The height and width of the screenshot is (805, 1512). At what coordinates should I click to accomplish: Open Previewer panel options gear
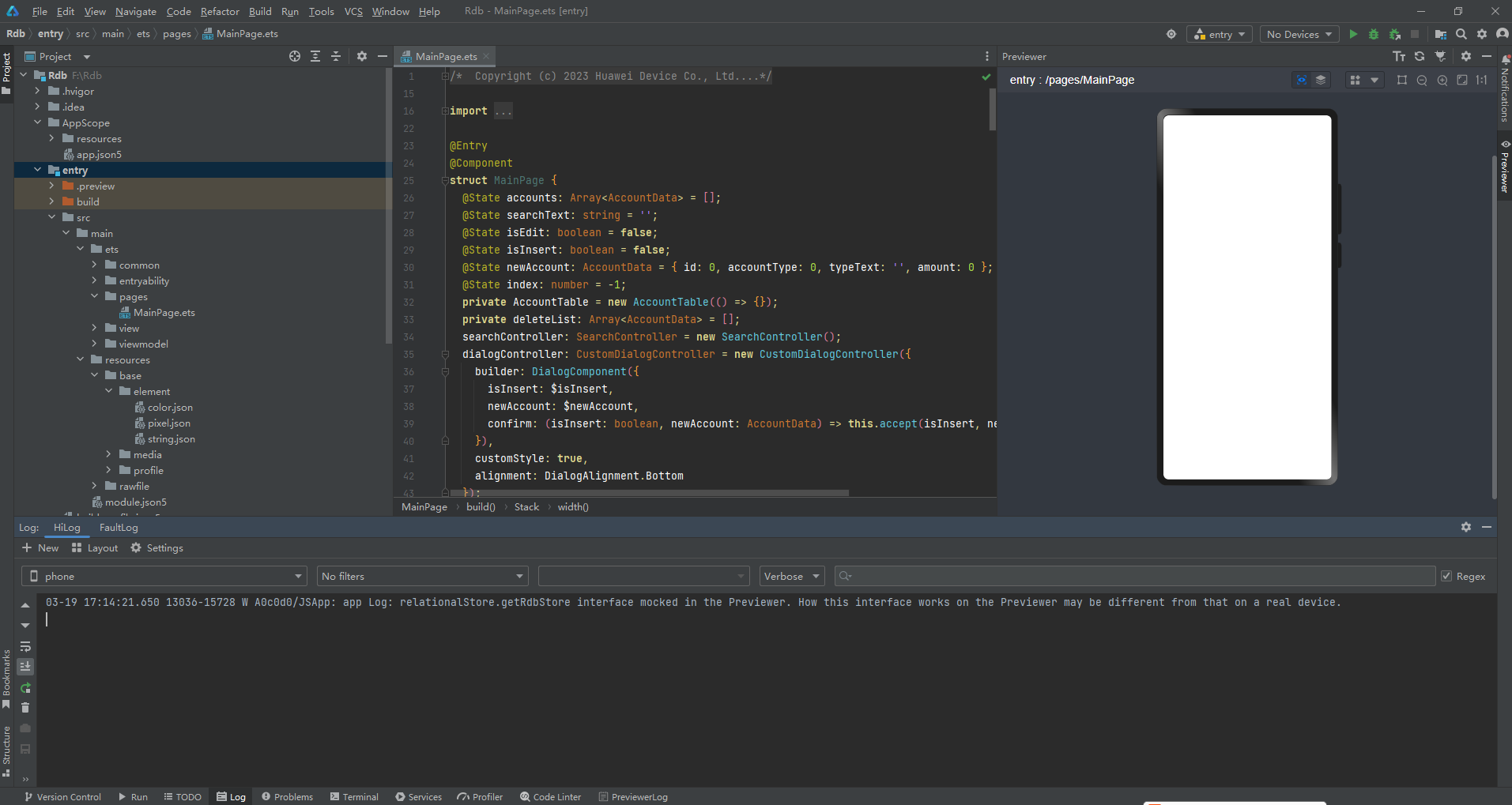coord(1466,56)
